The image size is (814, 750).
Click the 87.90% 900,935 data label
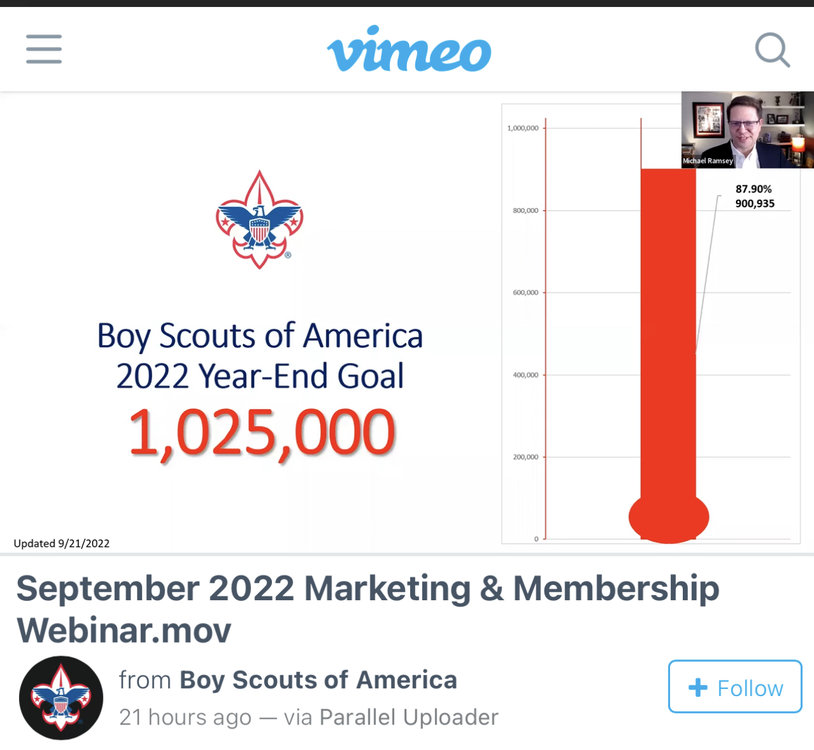(x=755, y=196)
